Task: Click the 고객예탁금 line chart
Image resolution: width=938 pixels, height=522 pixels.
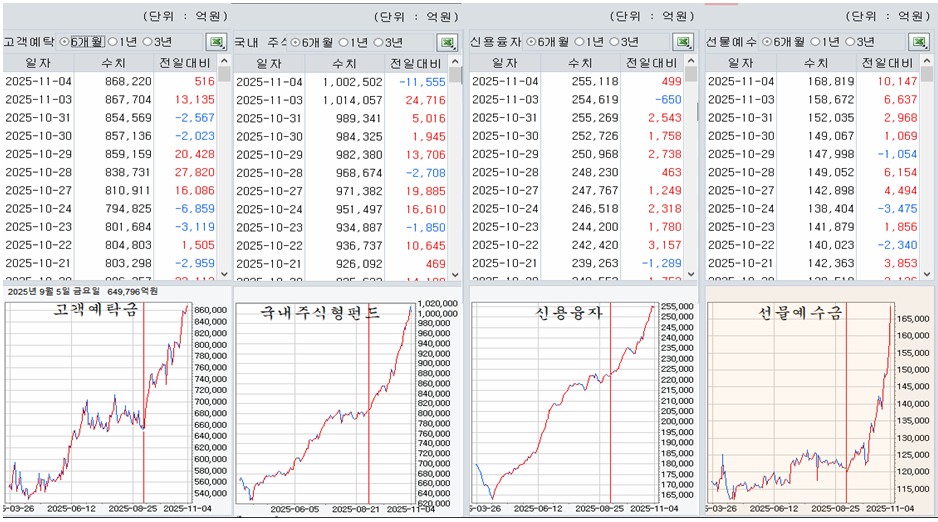Action: 100,400
